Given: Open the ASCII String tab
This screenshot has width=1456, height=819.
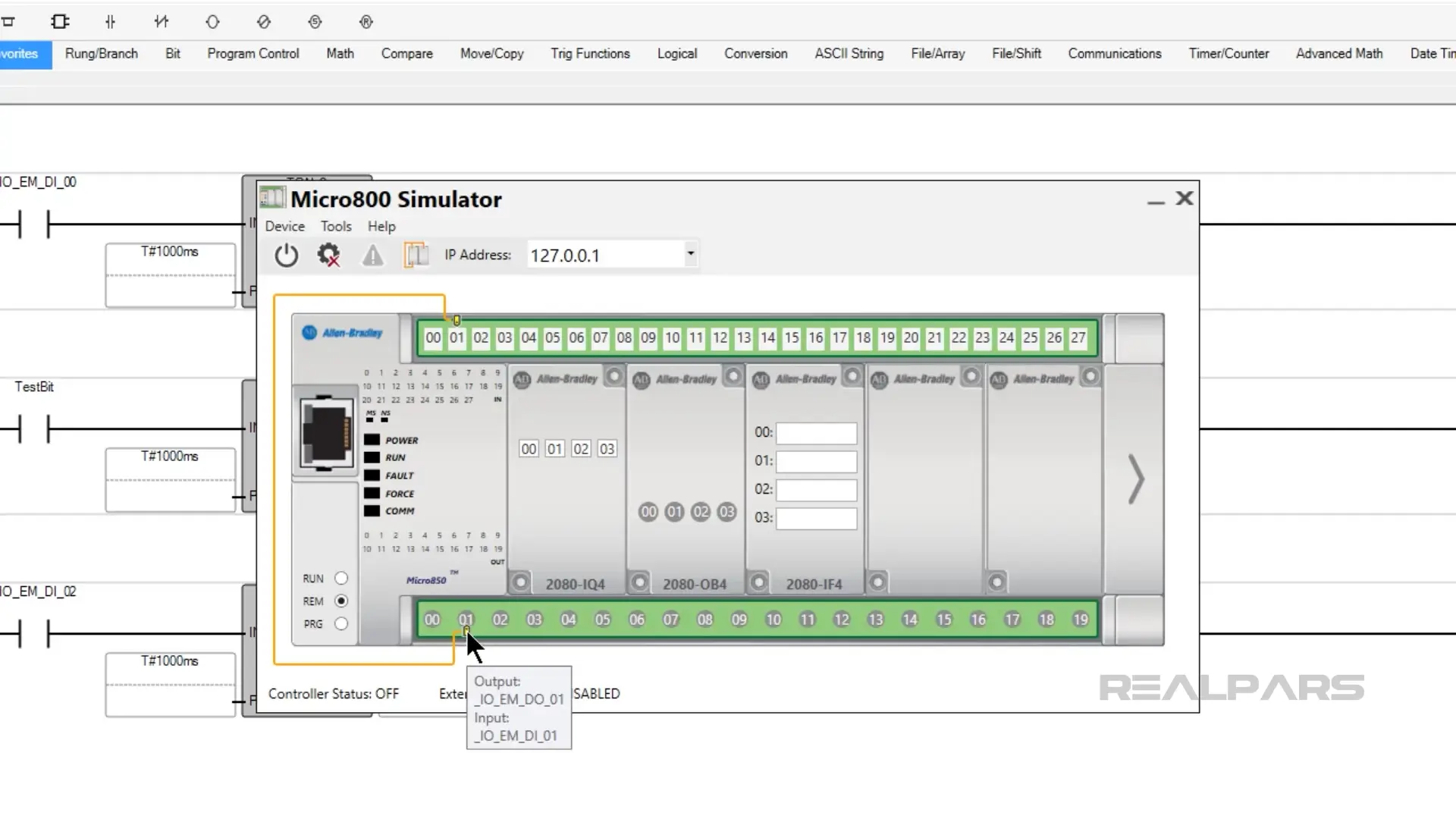Looking at the screenshot, I should pyautogui.click(x=849, y=54).
